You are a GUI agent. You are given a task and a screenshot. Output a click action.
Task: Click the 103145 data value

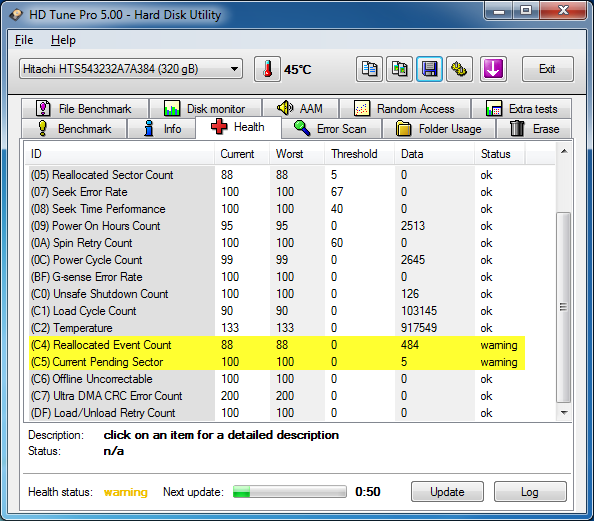[x=419, y=311]
